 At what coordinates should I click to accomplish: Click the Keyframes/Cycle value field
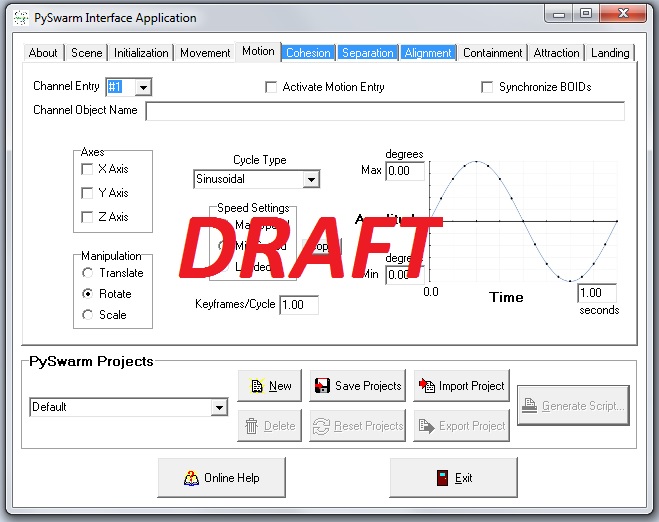pyautogui.click(x=299, y=305)
